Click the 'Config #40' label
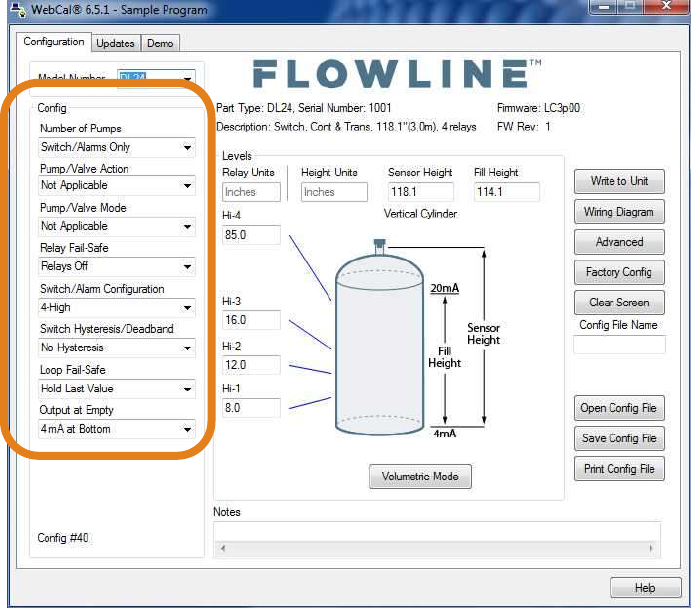This screenshot has width=691, height=608. 63,538
